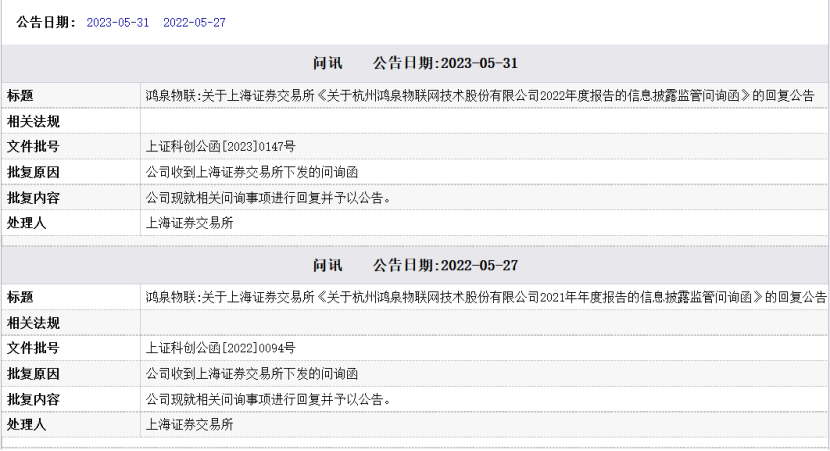
Task: Select the title mentioning 2022年度报告
Action: 480,96
